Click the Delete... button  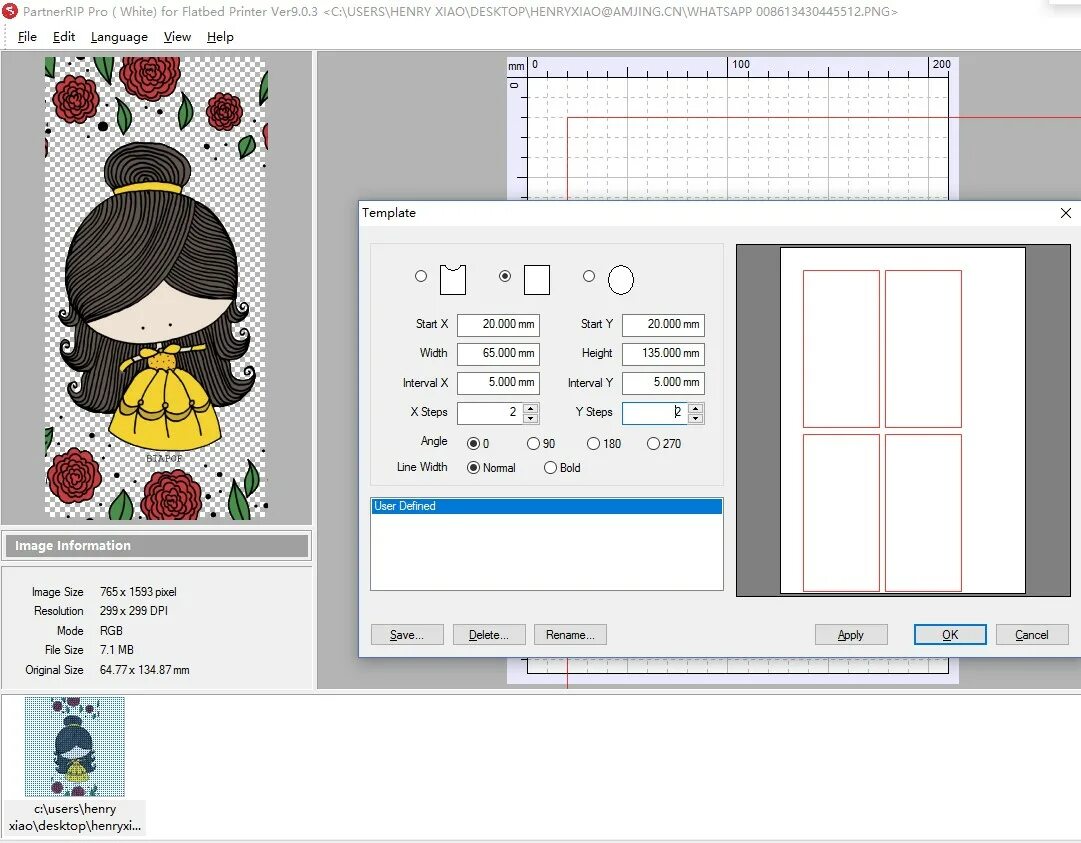(489, 635)
